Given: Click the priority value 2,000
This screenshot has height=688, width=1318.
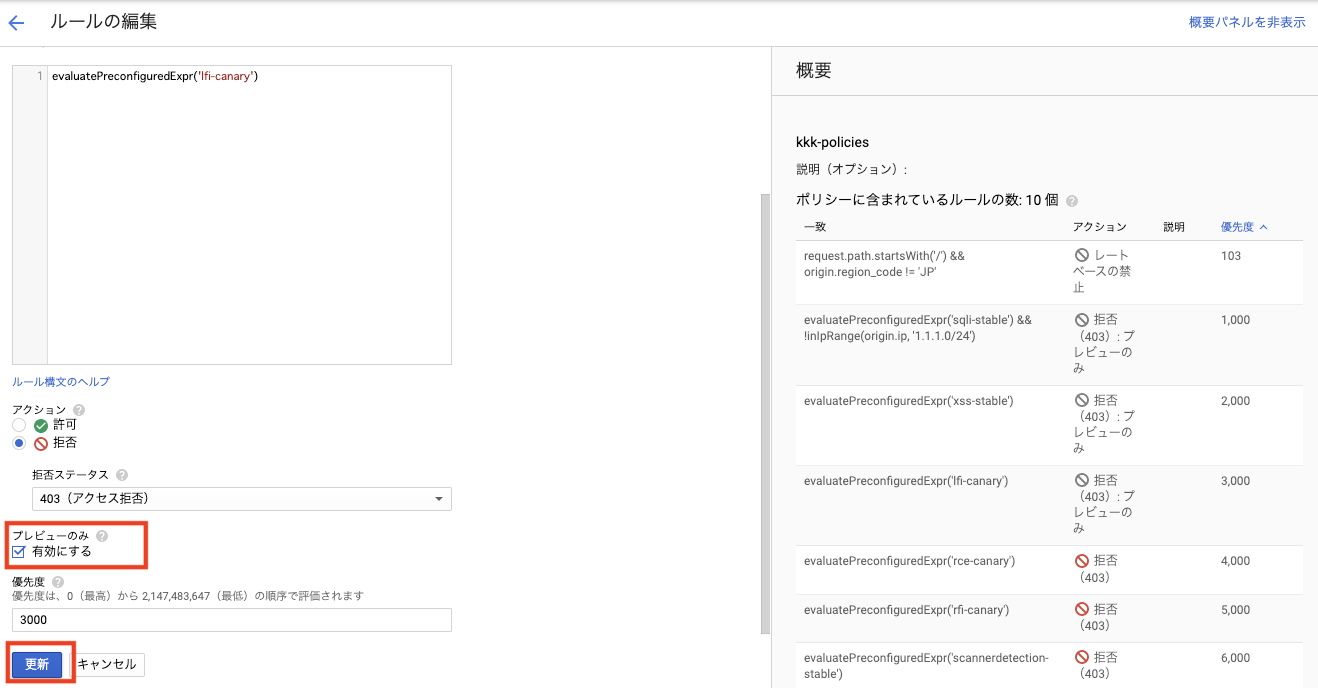Looking at the screenshot, I should point(1235,401).
